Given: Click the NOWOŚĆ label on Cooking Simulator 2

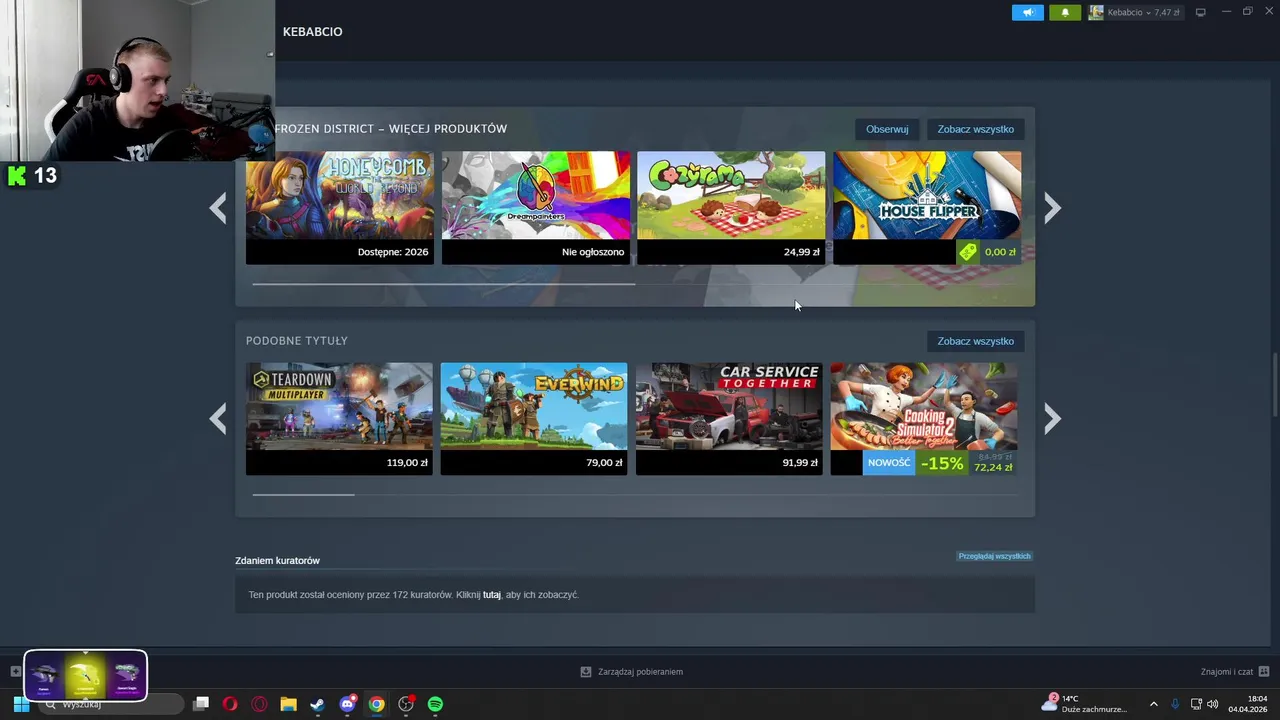Looking at the screenshot, I should pos(889,463).
